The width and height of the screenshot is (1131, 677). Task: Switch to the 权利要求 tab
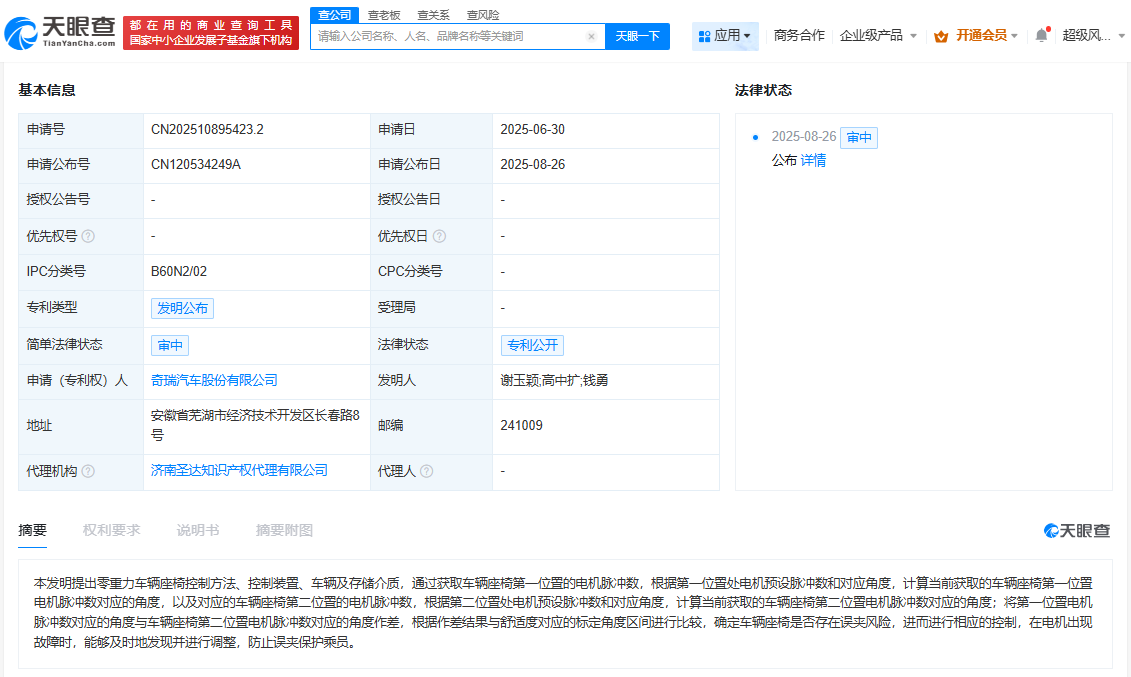[x=111, y=531]
